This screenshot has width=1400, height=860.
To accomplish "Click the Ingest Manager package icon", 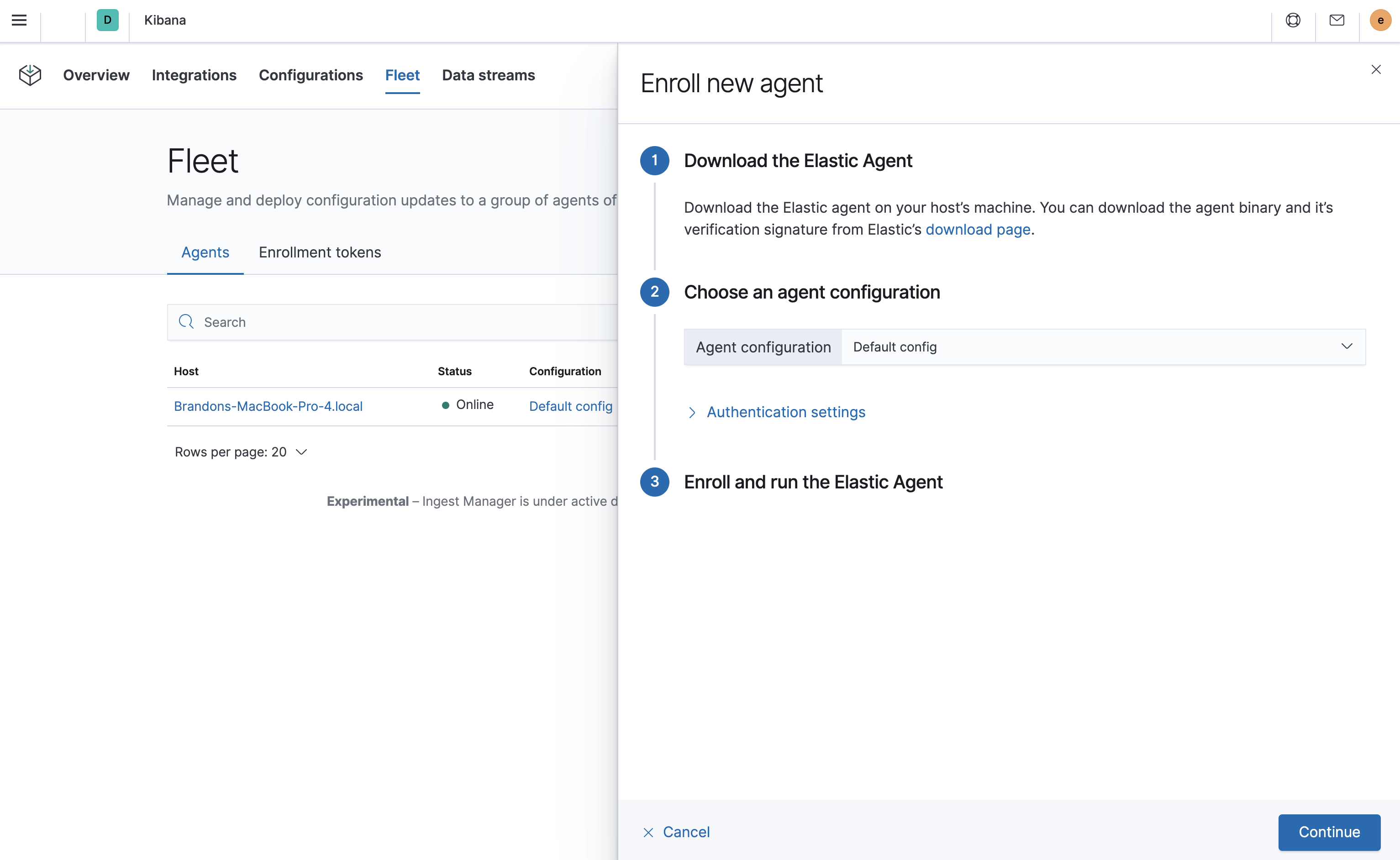I will (29, 75).
